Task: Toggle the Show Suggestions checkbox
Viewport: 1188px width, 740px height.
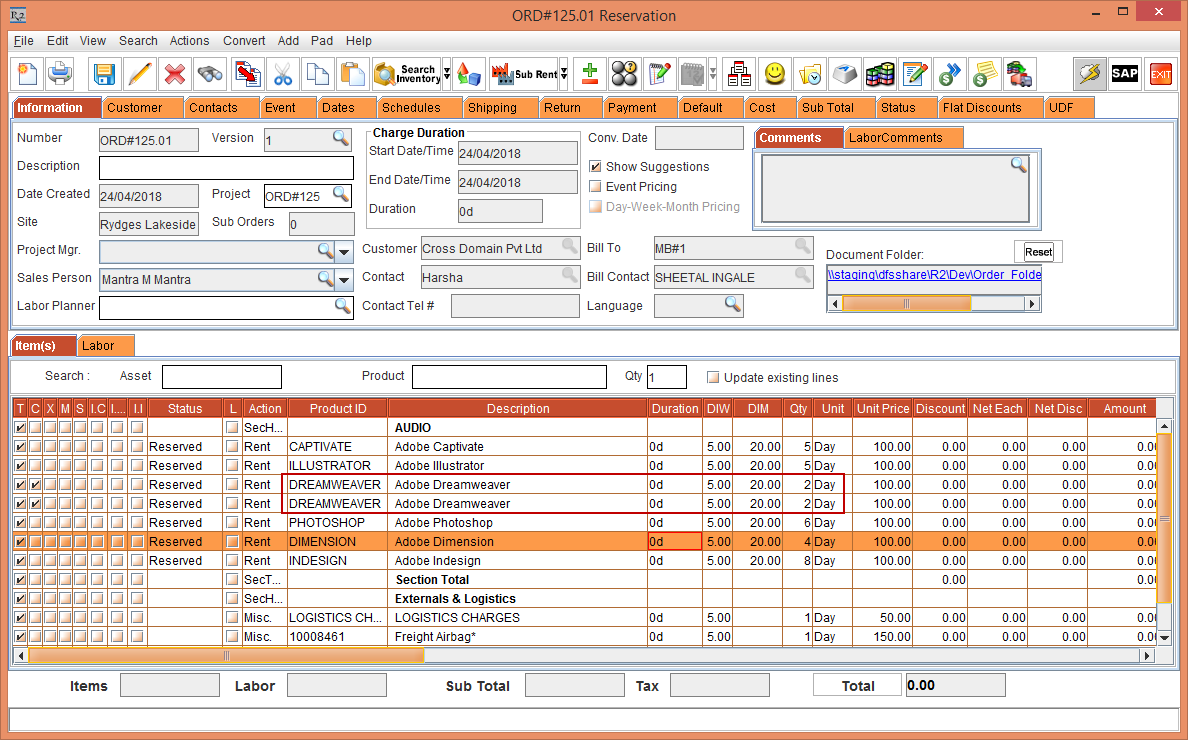Action: [596, 167]
